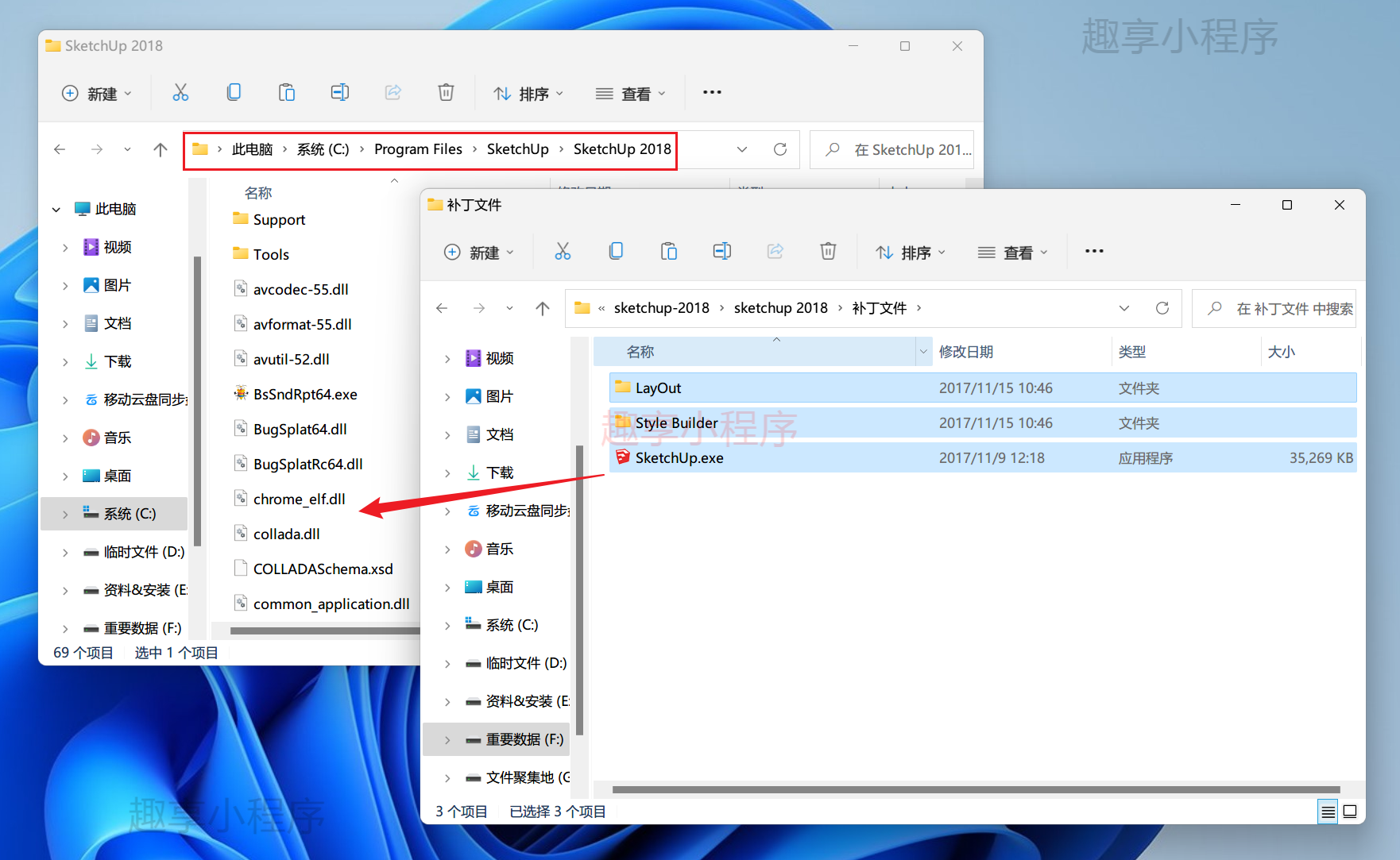
Task: Click Cut icon in 补丁文件 window toolbar
Action: 563,252
